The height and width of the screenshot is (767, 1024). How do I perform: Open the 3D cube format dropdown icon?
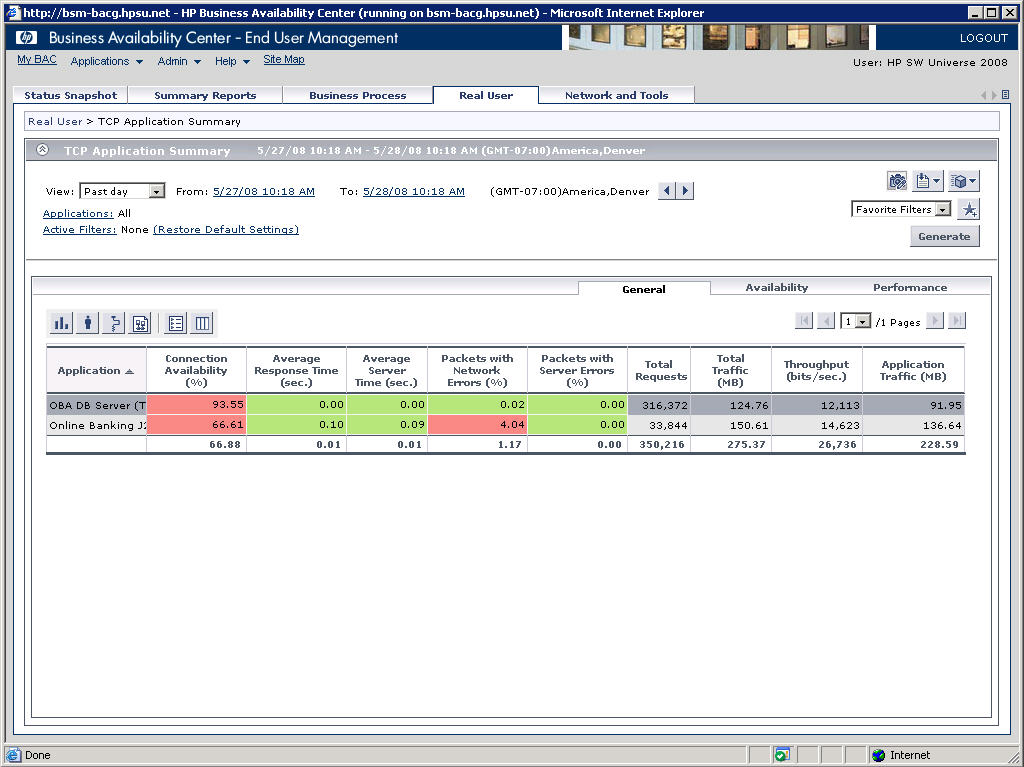(x=963, y=181)
